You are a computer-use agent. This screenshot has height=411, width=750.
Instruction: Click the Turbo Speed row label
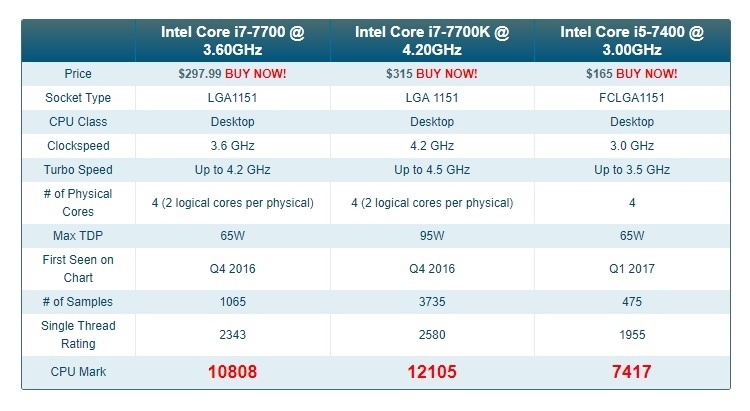tap(78, 170)
